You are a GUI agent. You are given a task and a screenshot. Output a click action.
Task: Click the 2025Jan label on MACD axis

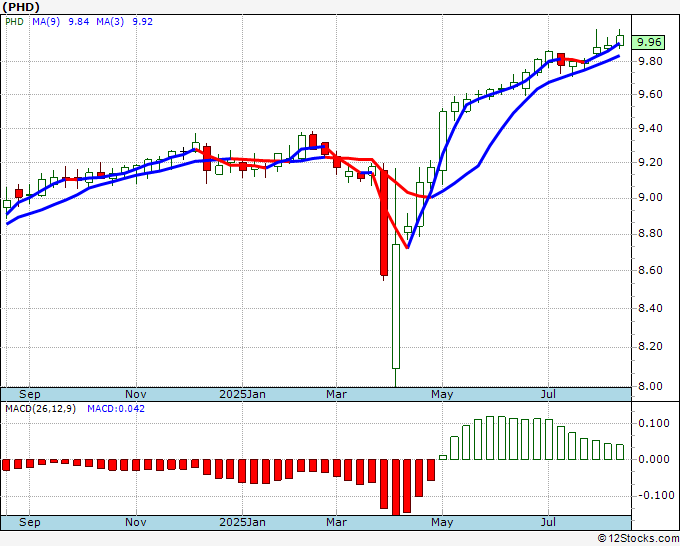click(x=242, y=522)
